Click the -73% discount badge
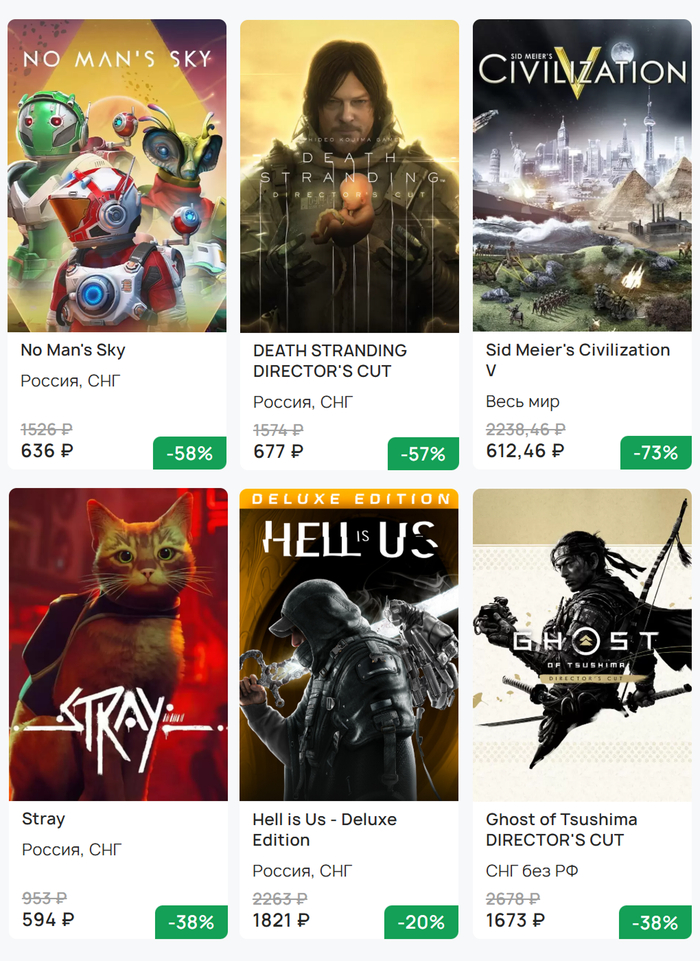Viewport: 700px width, 961px height. [x=656, y=454]
